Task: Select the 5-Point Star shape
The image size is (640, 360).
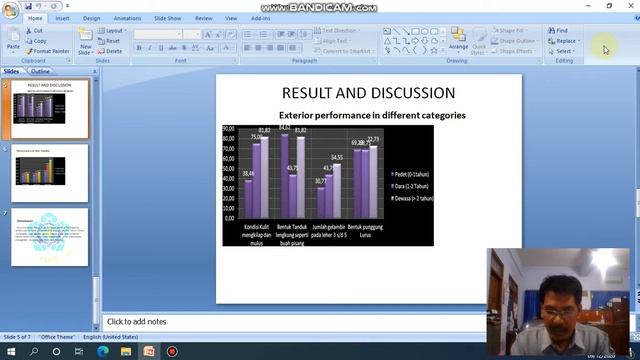Action: point(434,51)
